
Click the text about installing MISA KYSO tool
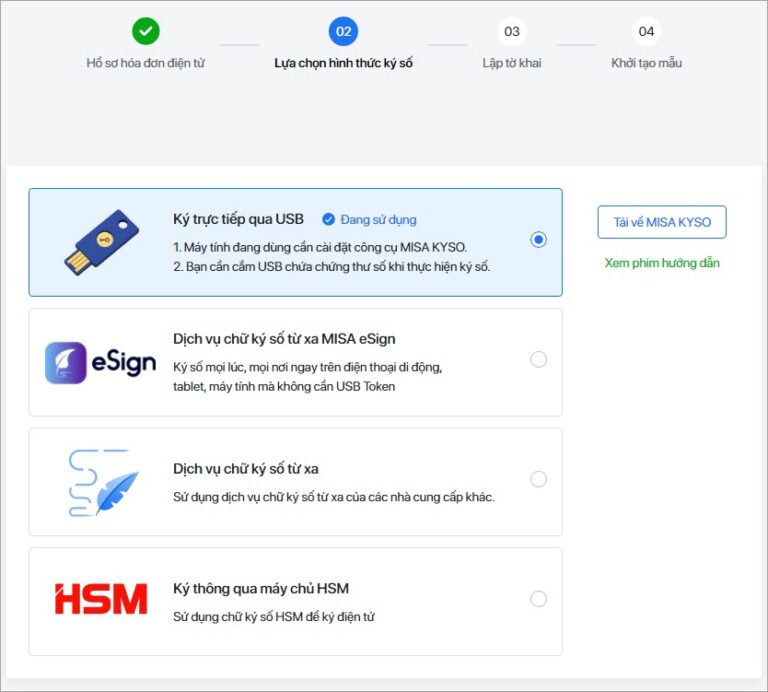(x=320, y=247)
